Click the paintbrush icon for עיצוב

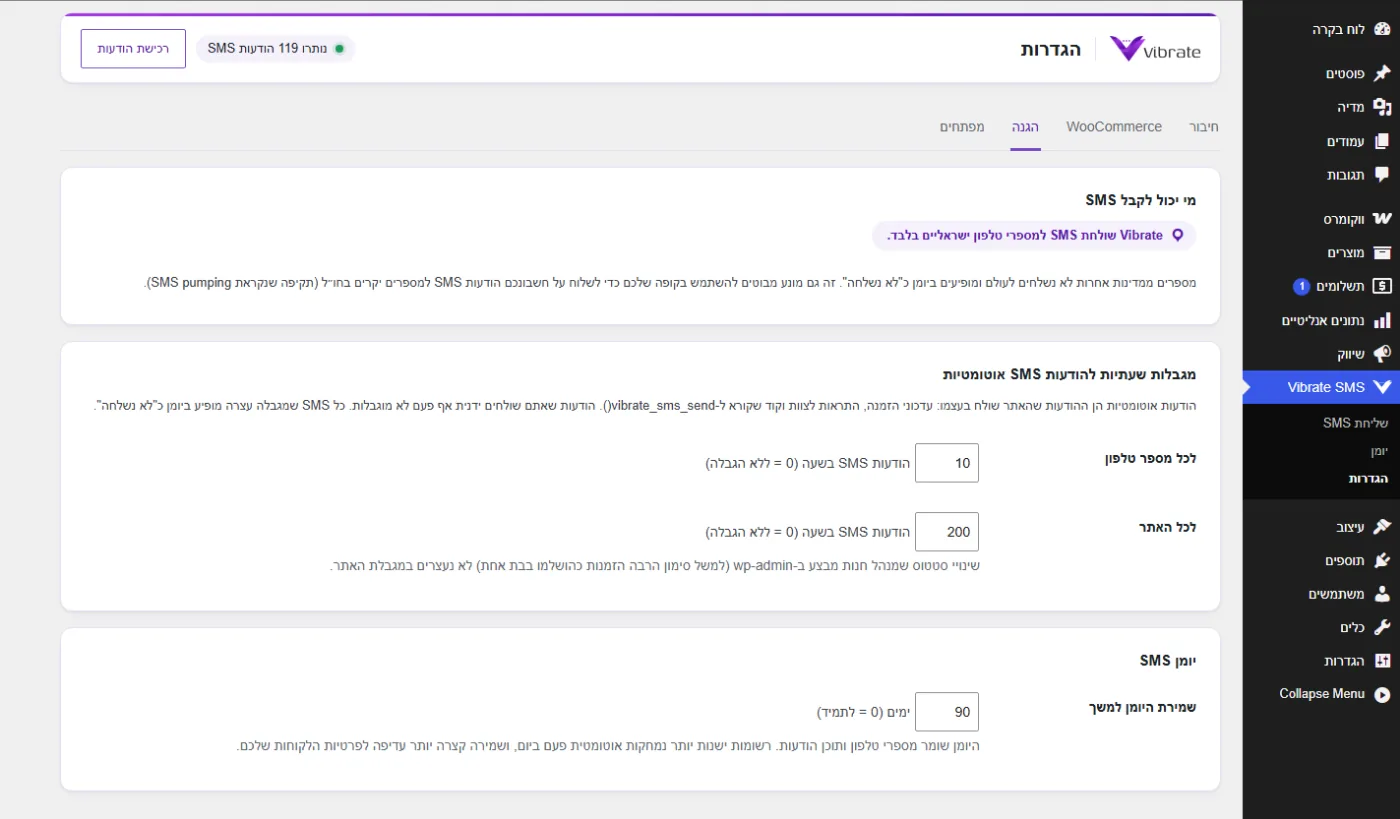point(1382,526)
